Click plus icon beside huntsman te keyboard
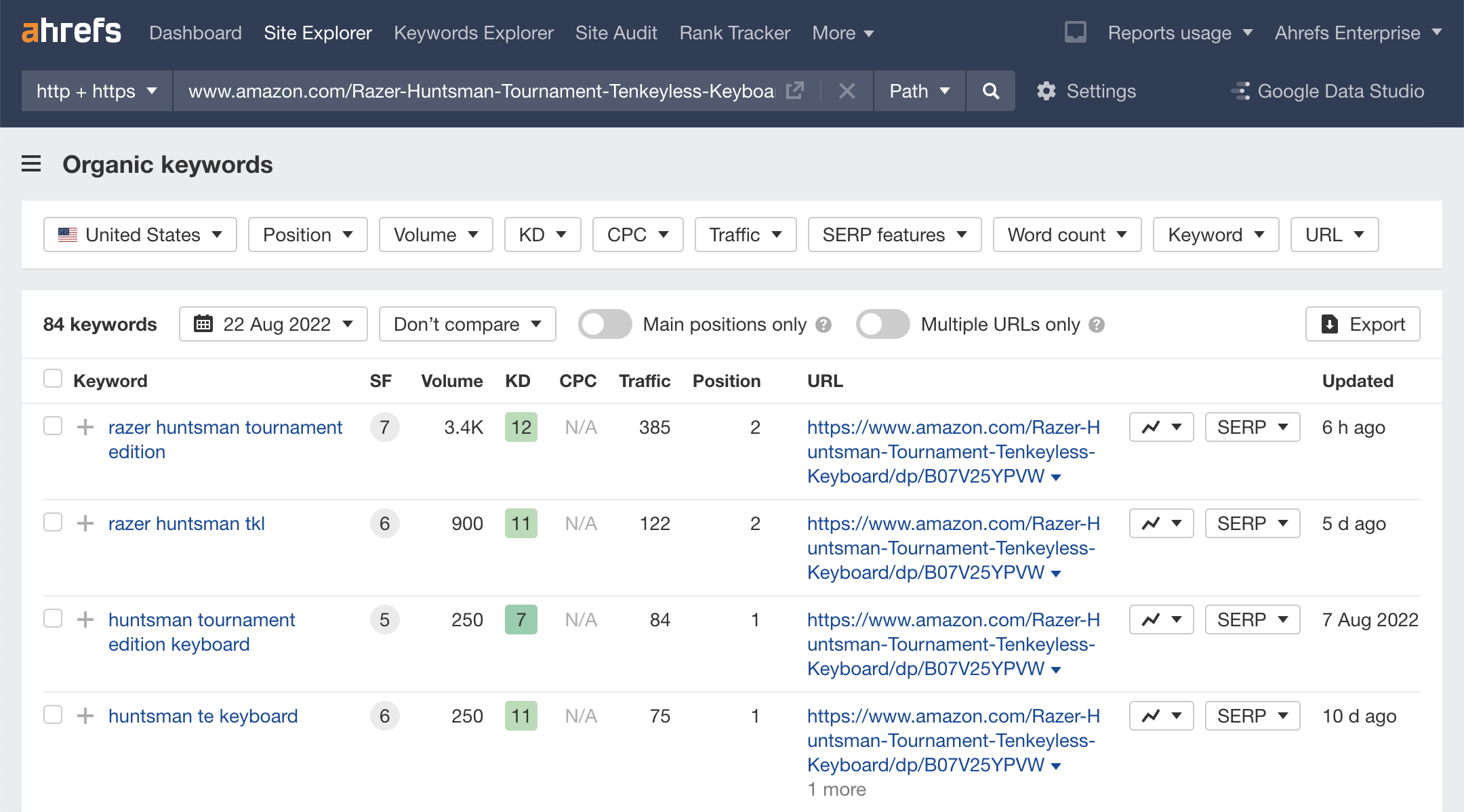 click(x=85, y=716)
